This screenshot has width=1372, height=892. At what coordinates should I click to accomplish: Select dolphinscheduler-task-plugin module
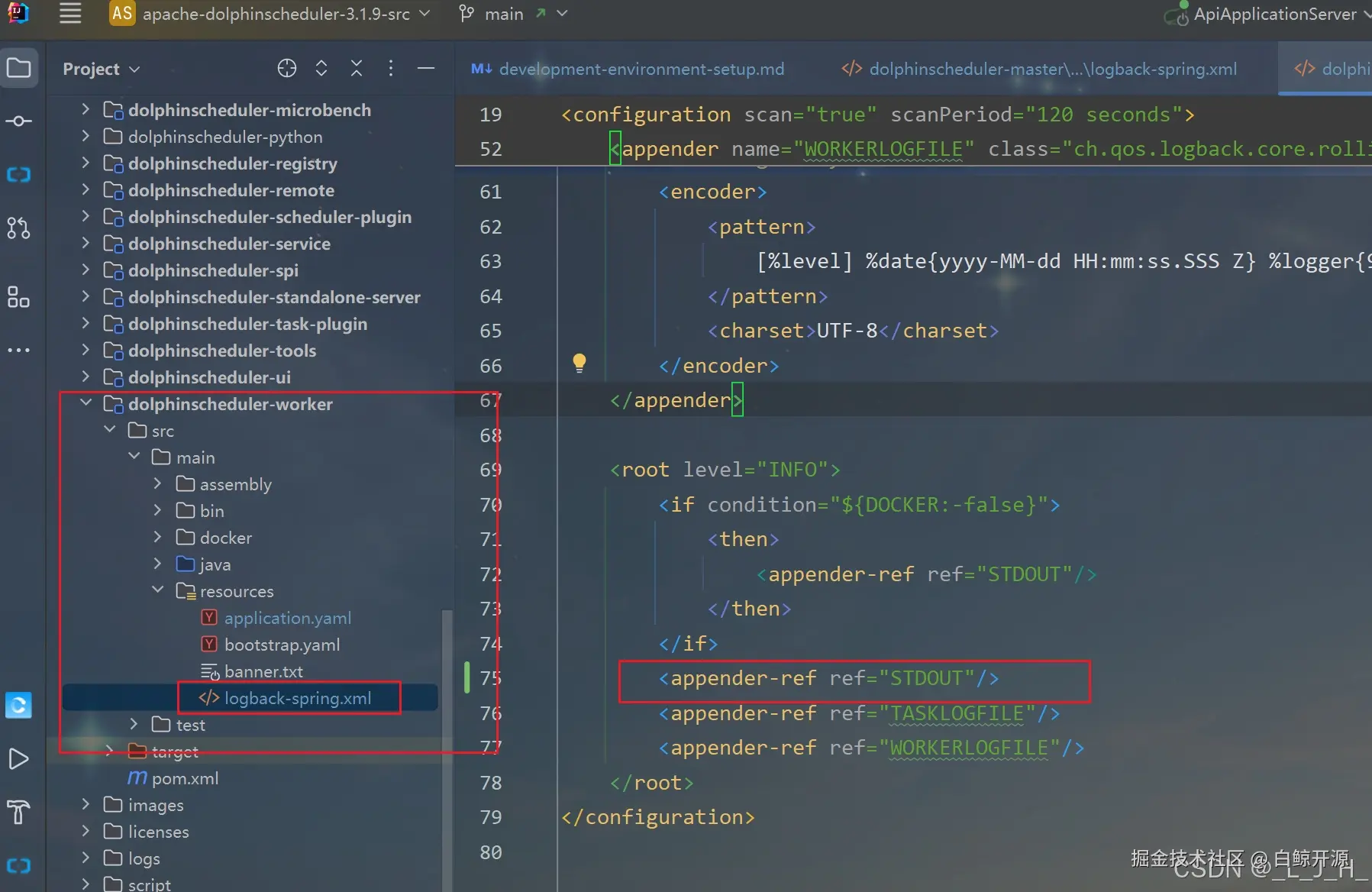(247, 324)
